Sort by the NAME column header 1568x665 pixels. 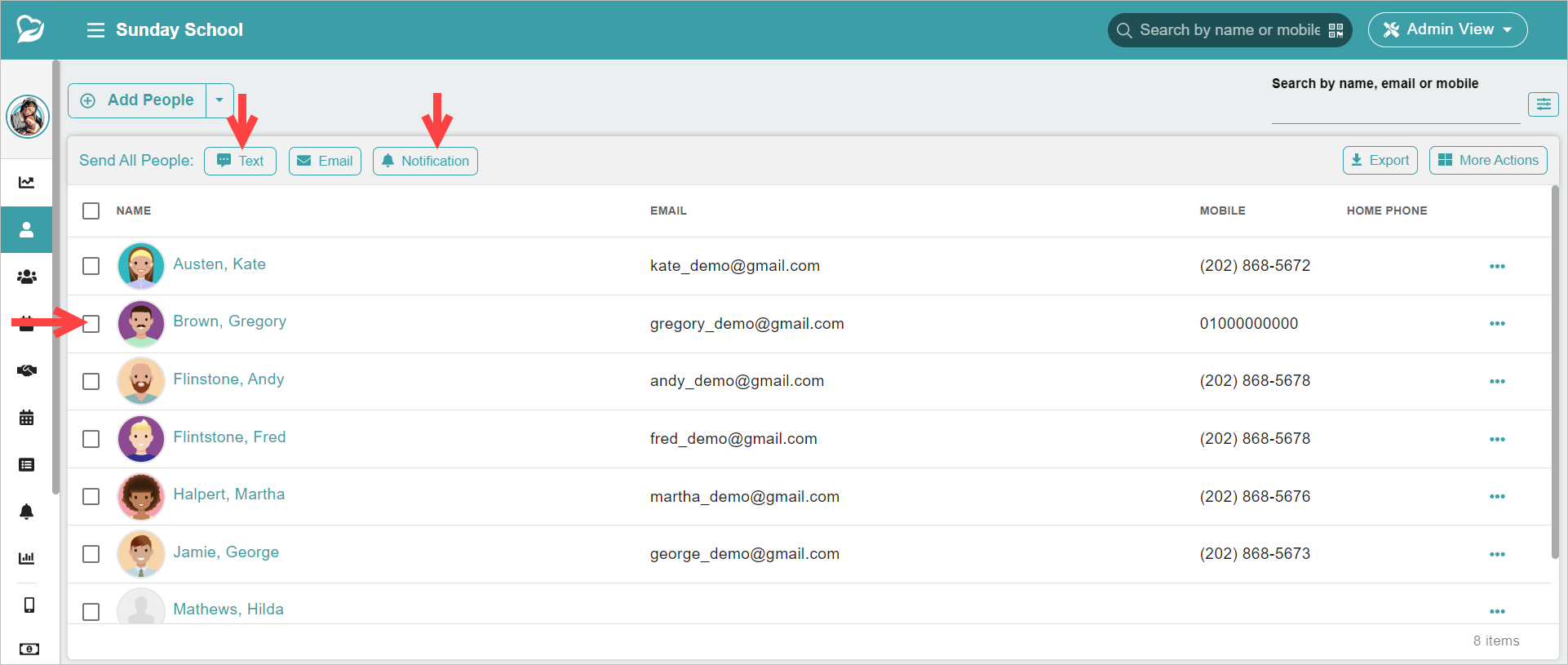coord(134,211)
